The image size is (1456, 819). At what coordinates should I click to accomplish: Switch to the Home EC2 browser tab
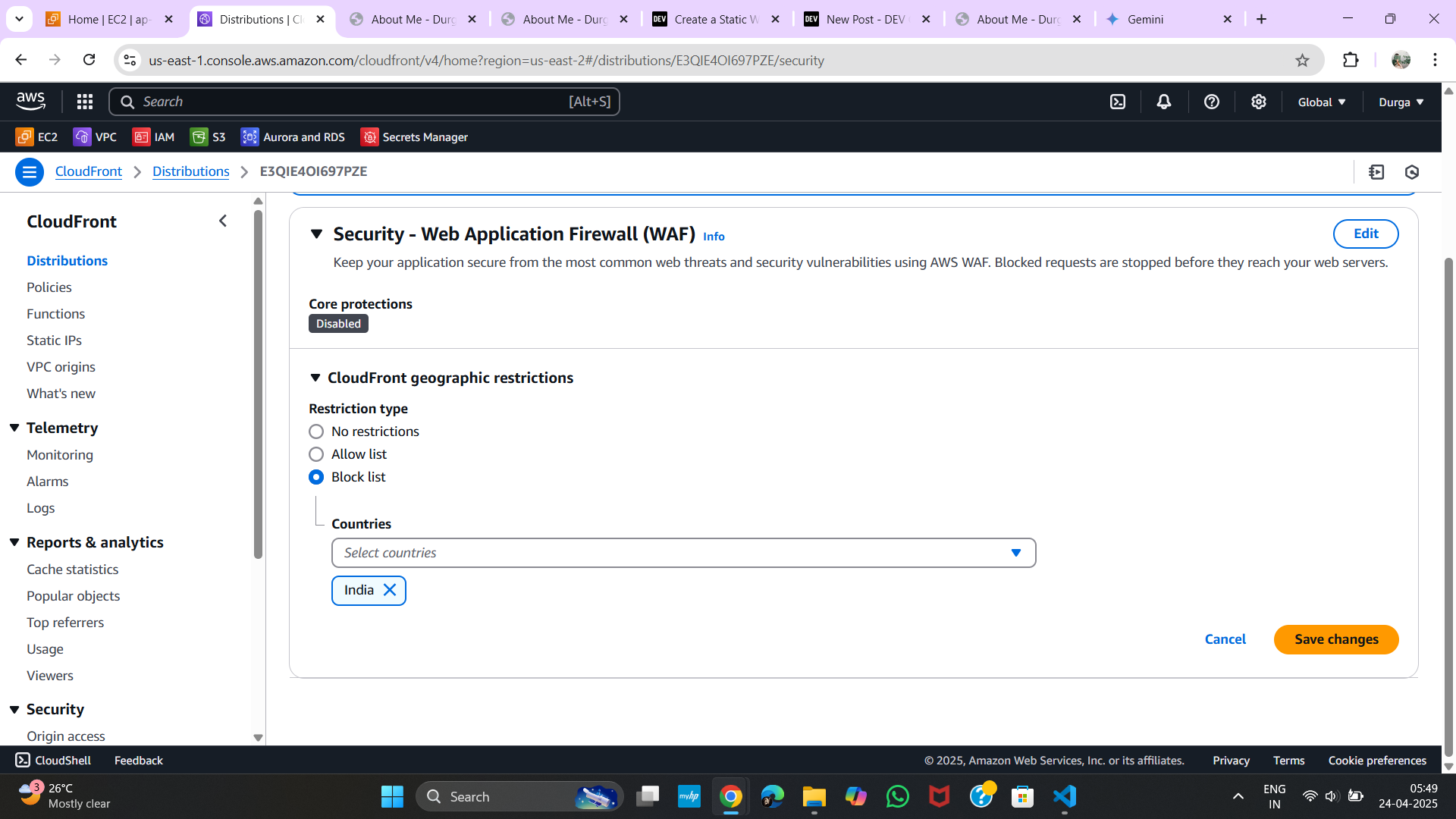click(110, 19)
